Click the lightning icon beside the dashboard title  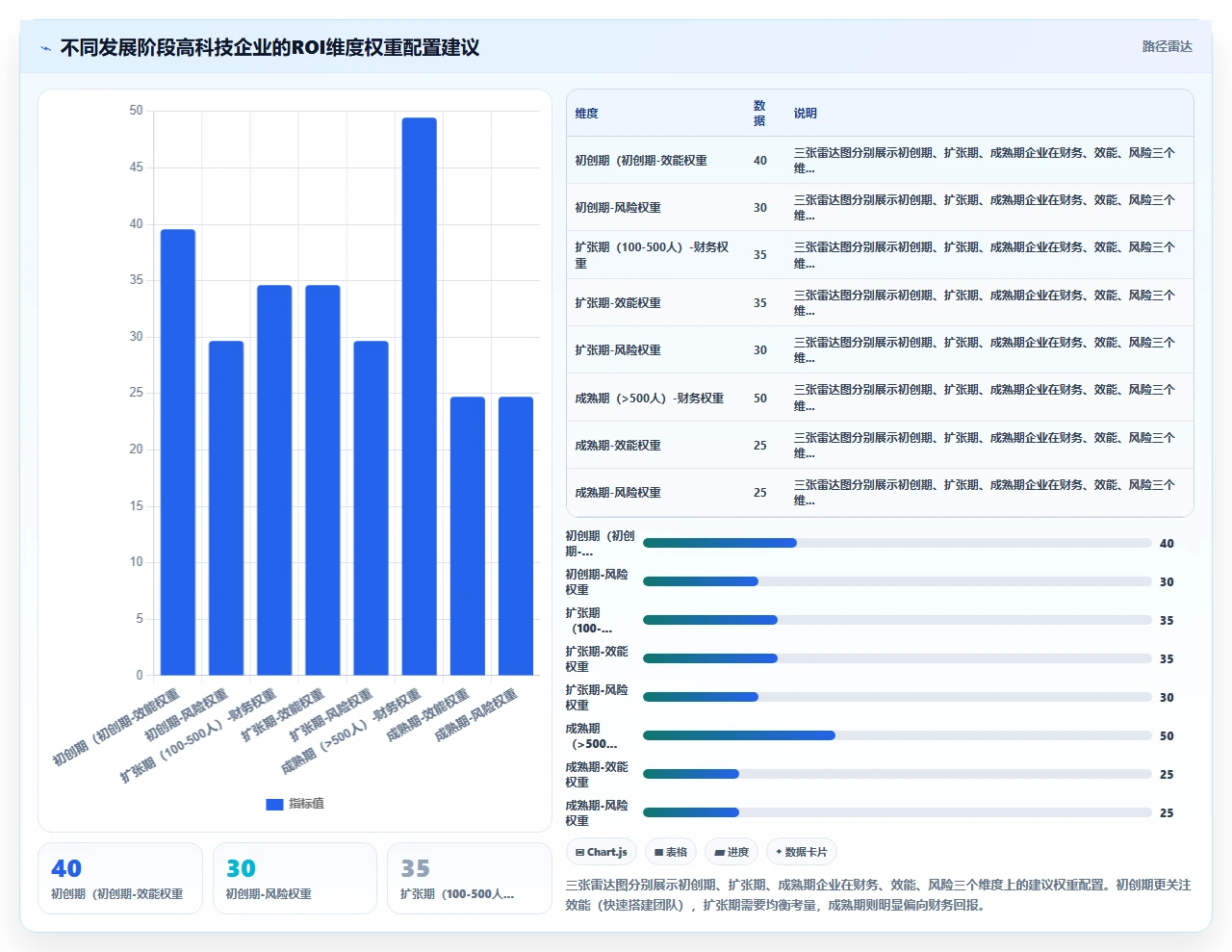point(45,48)
